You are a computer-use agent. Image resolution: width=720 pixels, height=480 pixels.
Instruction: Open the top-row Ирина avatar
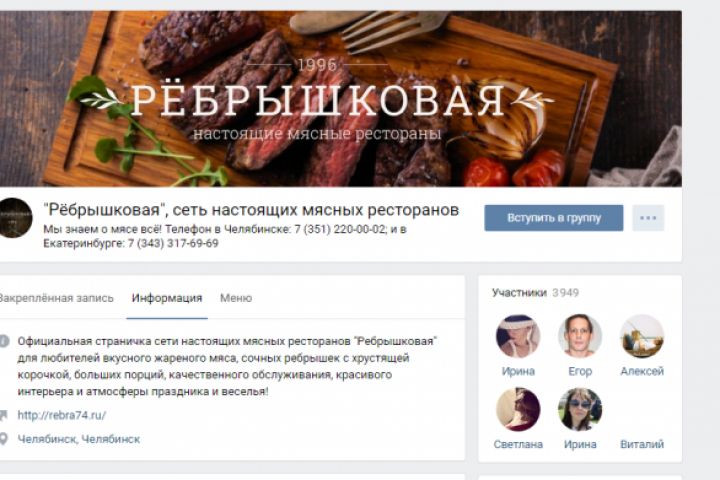click(518, 336)
